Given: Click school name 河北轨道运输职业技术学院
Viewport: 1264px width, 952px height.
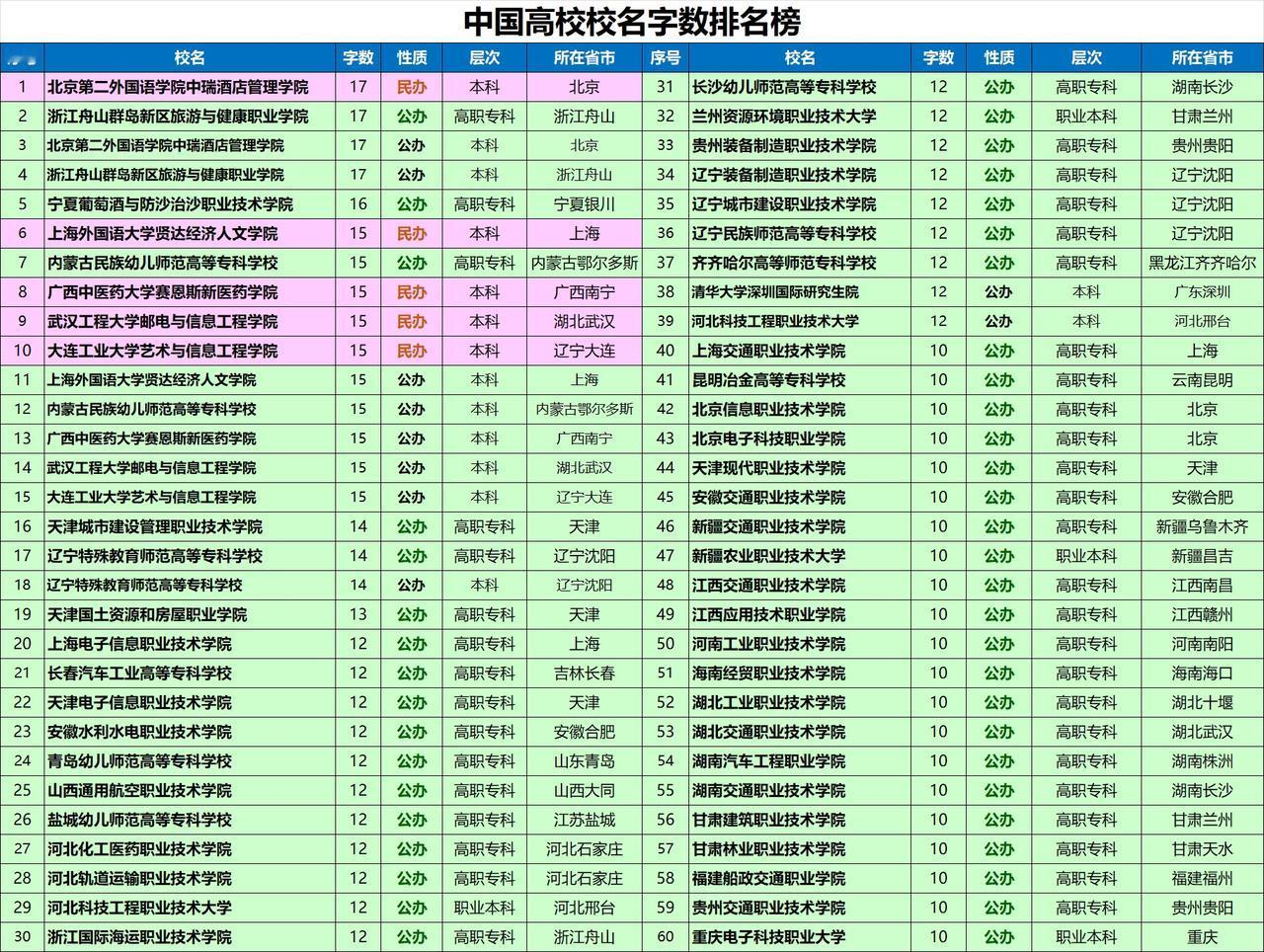Looking at the screenshot, I should tap(139, 878).
